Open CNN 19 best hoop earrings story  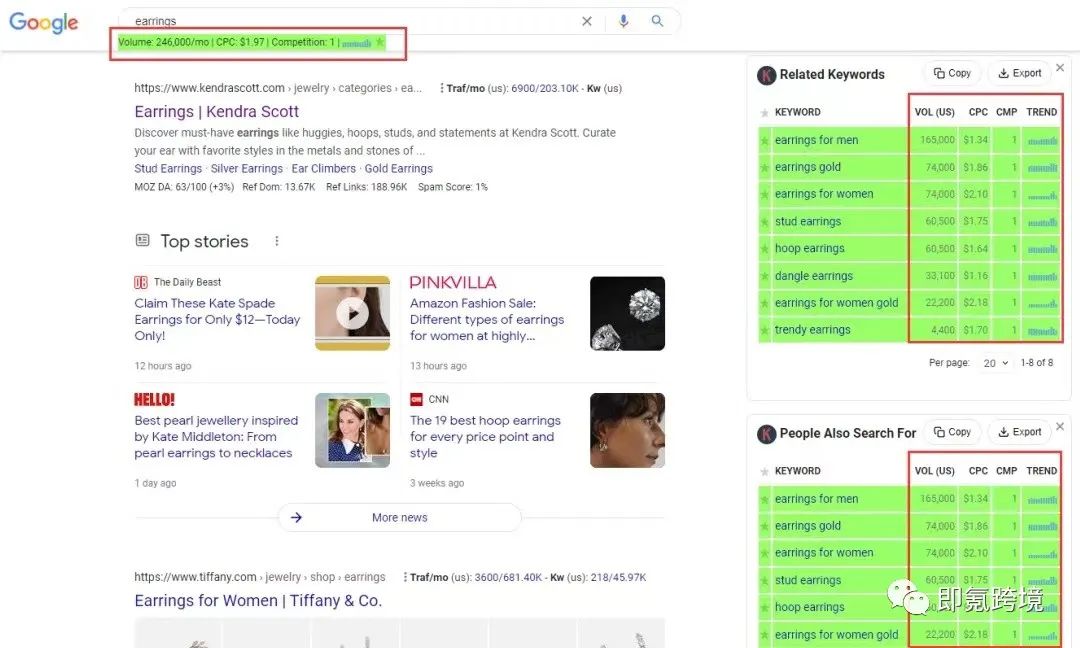[485, 437]
